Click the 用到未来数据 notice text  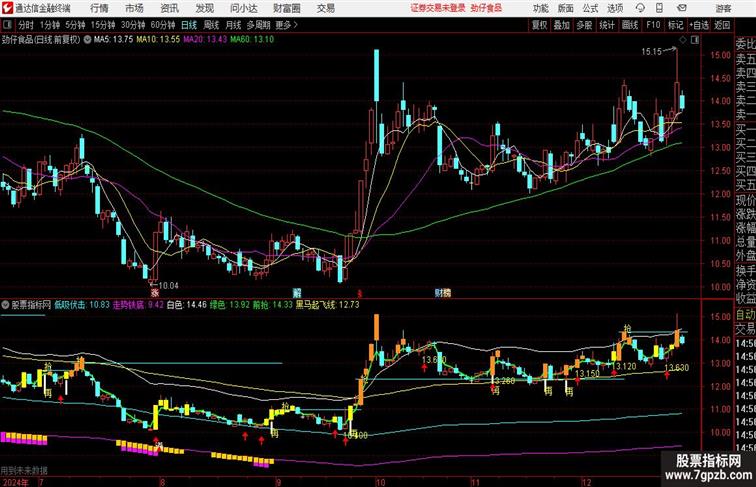(24, 471)
